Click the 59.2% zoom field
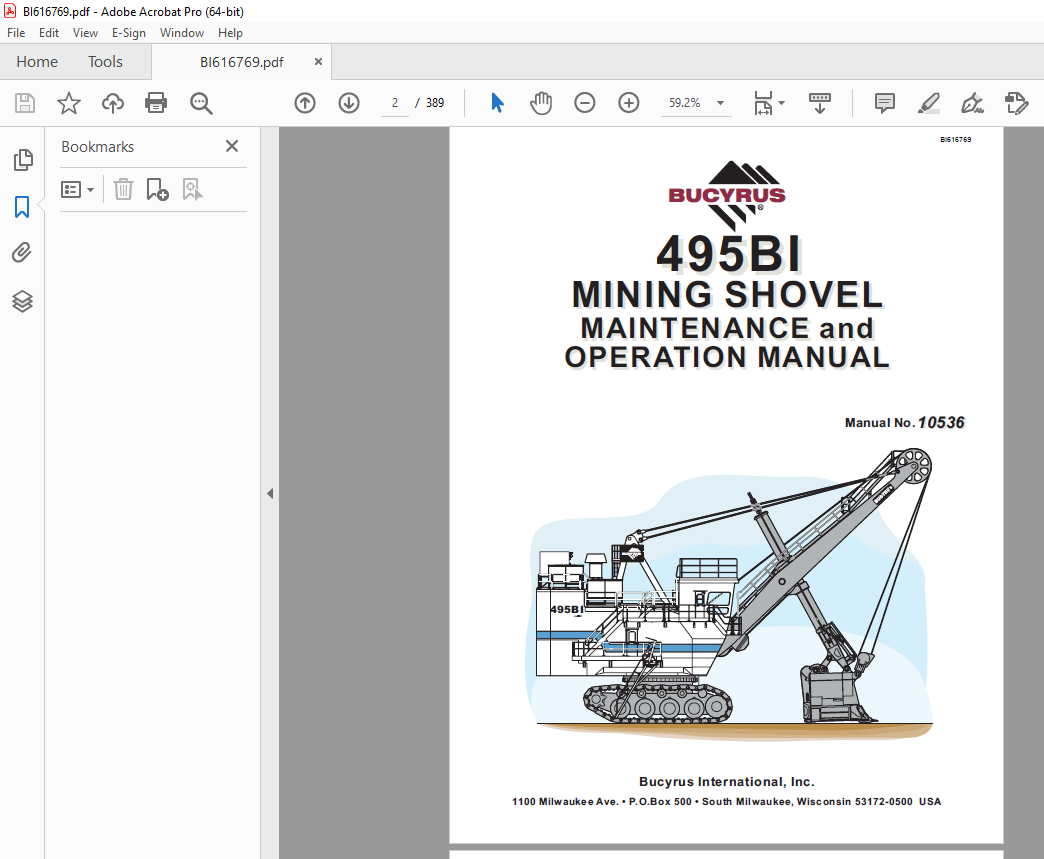The image size is (1044, 859). [685, 103]
